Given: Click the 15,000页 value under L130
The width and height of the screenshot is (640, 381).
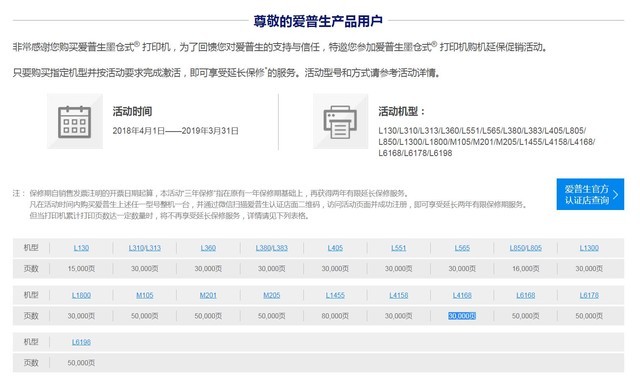Looking at the screenshot, I should [81, 269].
